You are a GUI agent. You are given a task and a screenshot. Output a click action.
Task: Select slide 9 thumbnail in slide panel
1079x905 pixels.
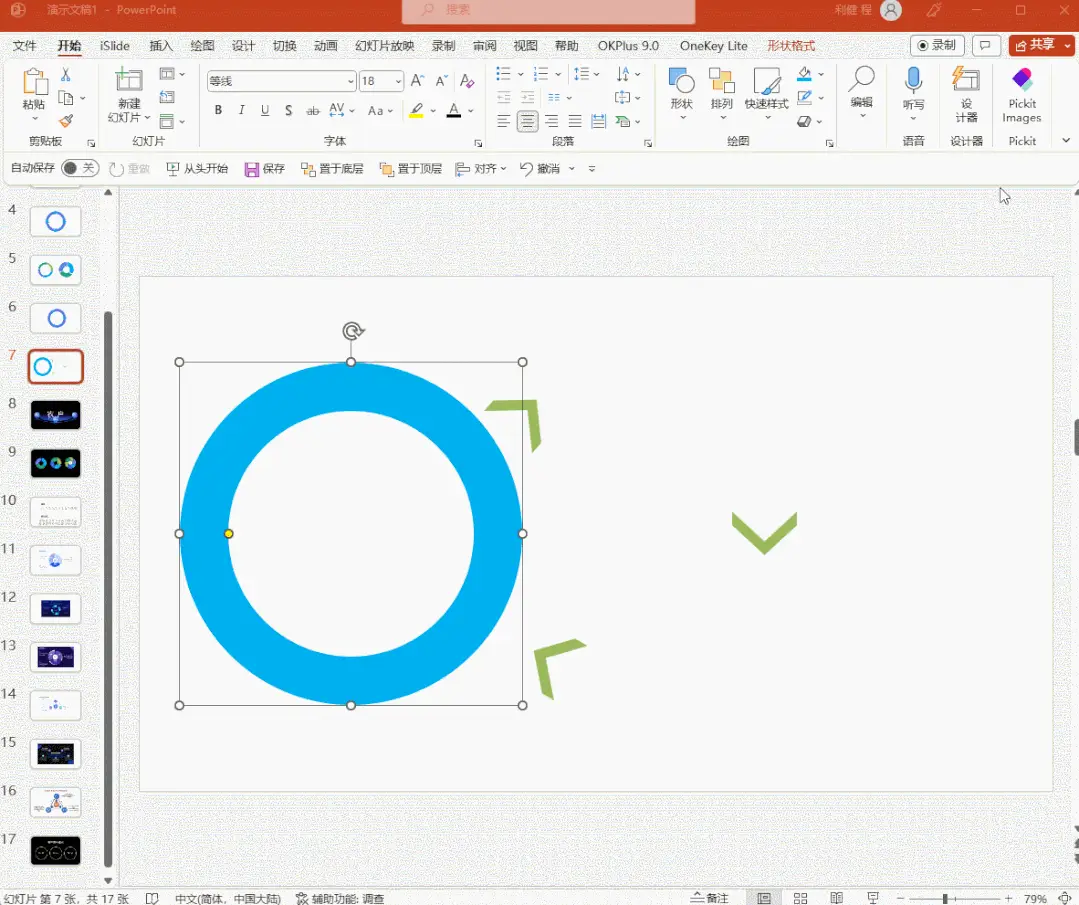point(56,463)
